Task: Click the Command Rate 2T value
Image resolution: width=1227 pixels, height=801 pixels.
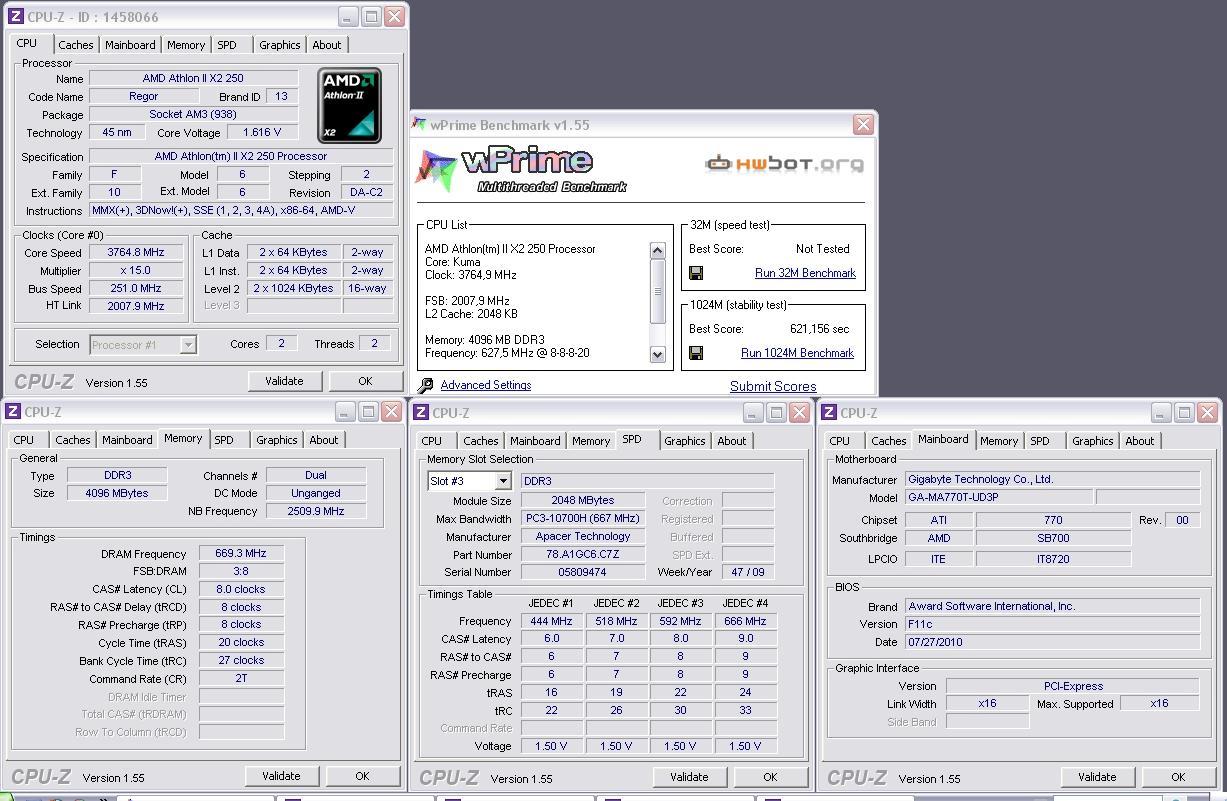Action: click(240, 678)
